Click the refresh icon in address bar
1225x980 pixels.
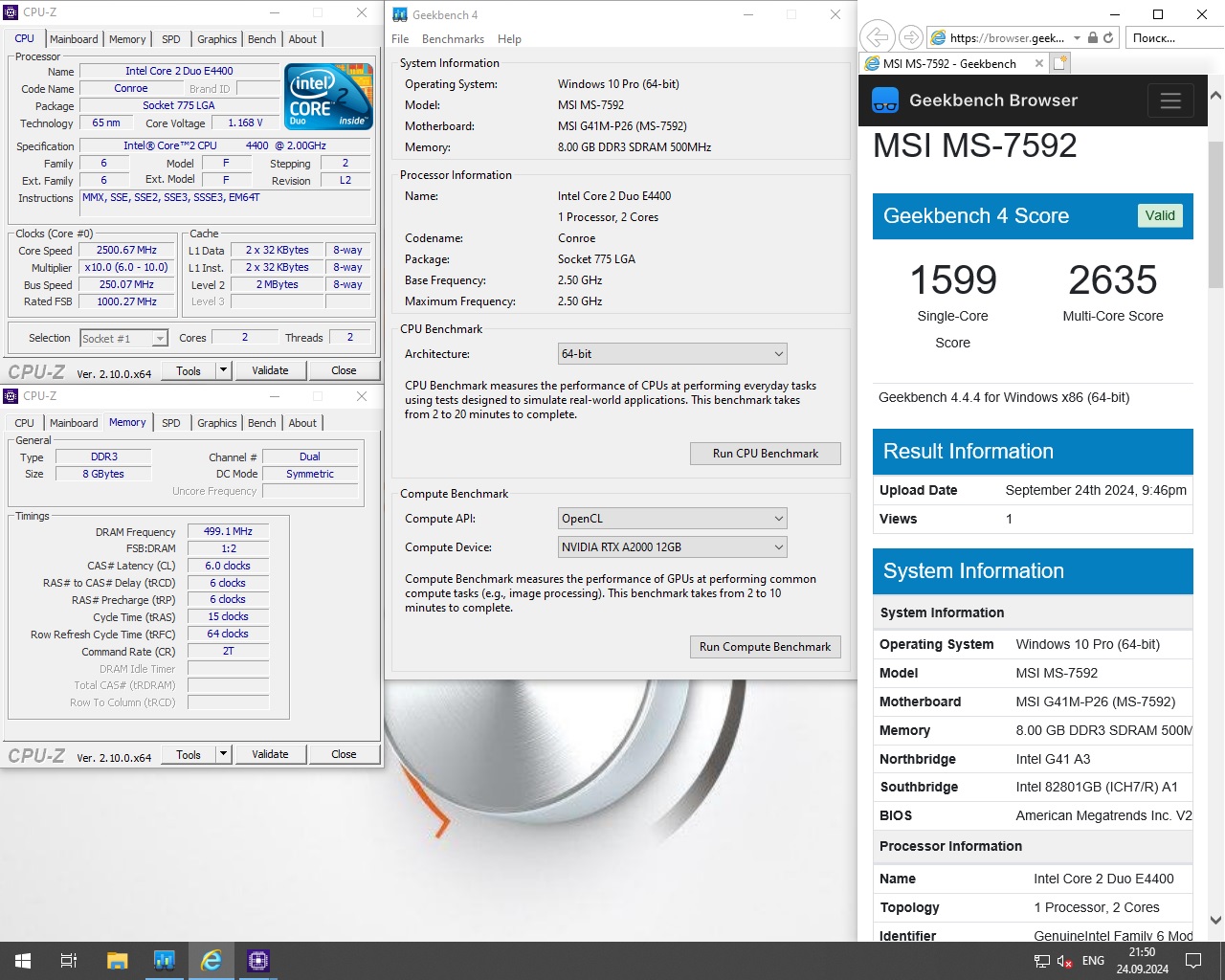[1108, 37]
